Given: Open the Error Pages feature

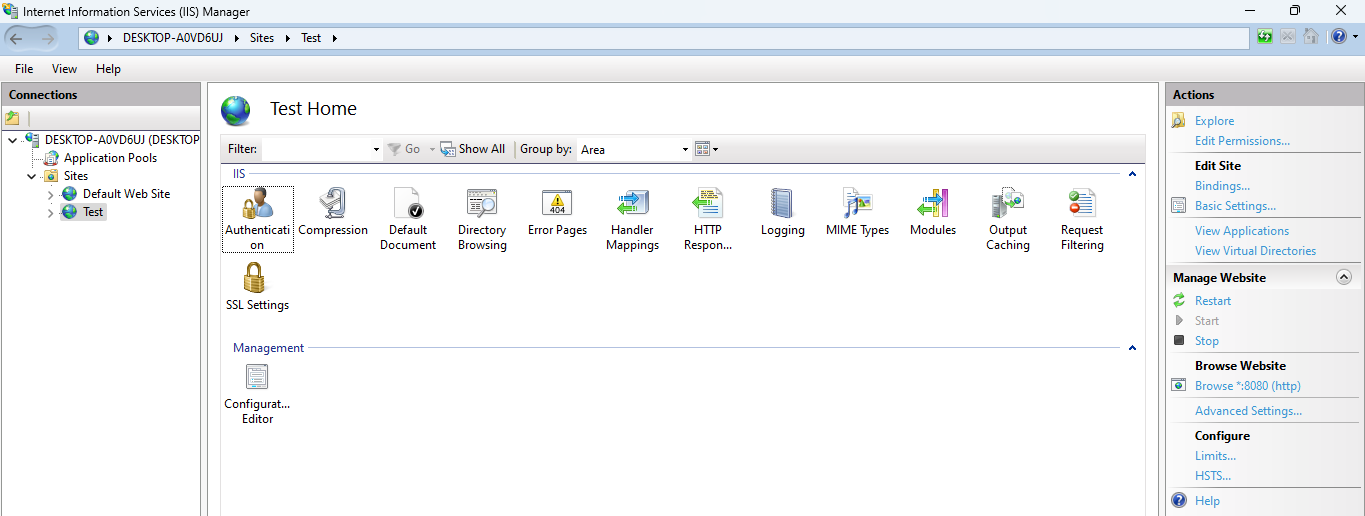Looking at the screenshot, I should point(557,213).
